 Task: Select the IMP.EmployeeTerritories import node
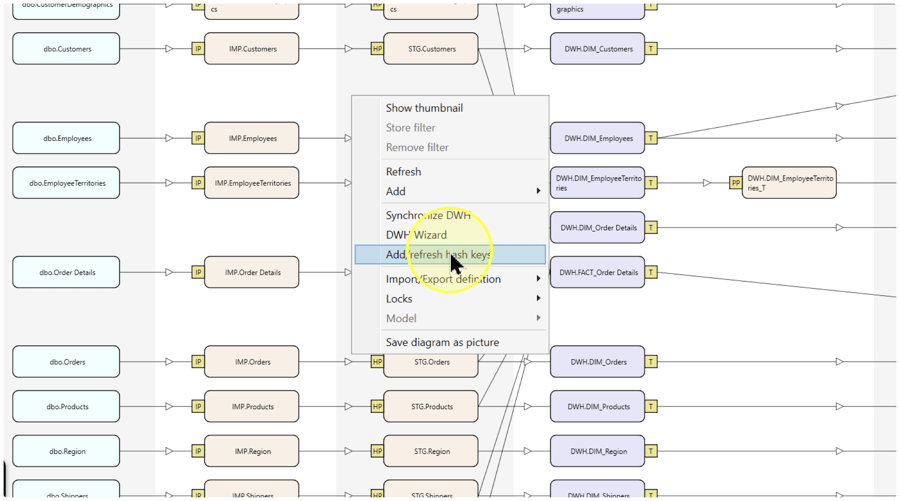coord(252,183)
